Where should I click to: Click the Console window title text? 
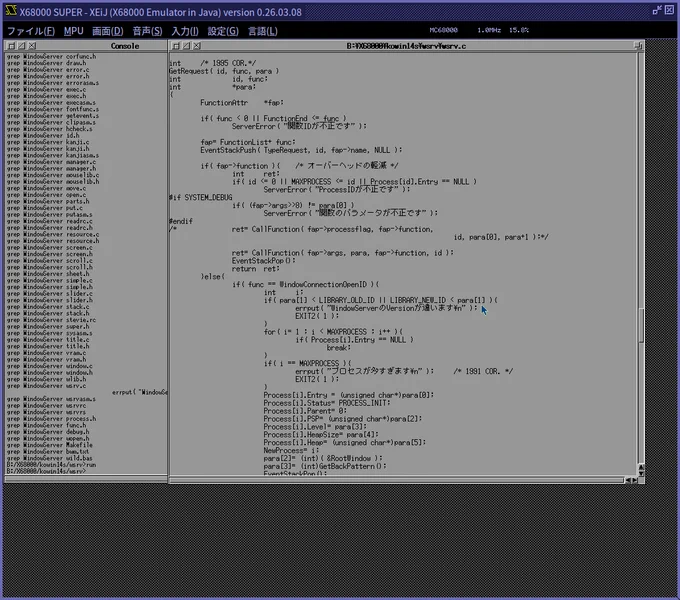pos(125,46)
